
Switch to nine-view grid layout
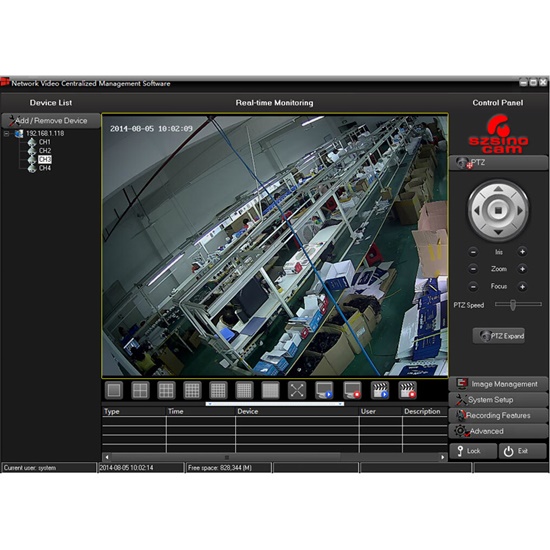(166, 390)
